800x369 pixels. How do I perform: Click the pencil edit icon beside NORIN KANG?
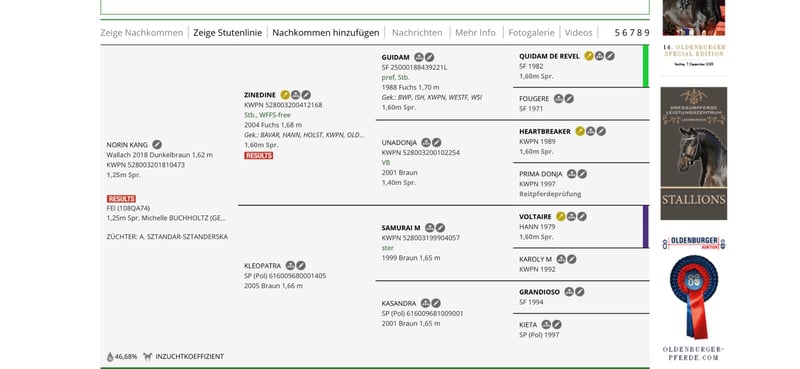pos(157,145)
